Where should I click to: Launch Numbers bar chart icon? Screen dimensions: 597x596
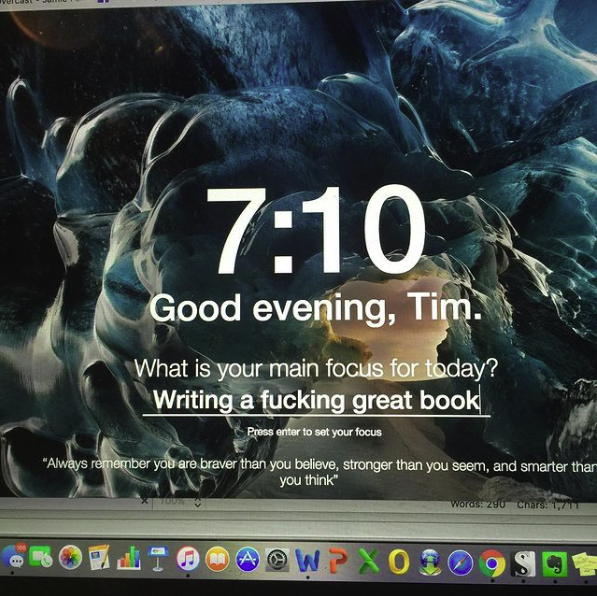(x=129, y=558)
